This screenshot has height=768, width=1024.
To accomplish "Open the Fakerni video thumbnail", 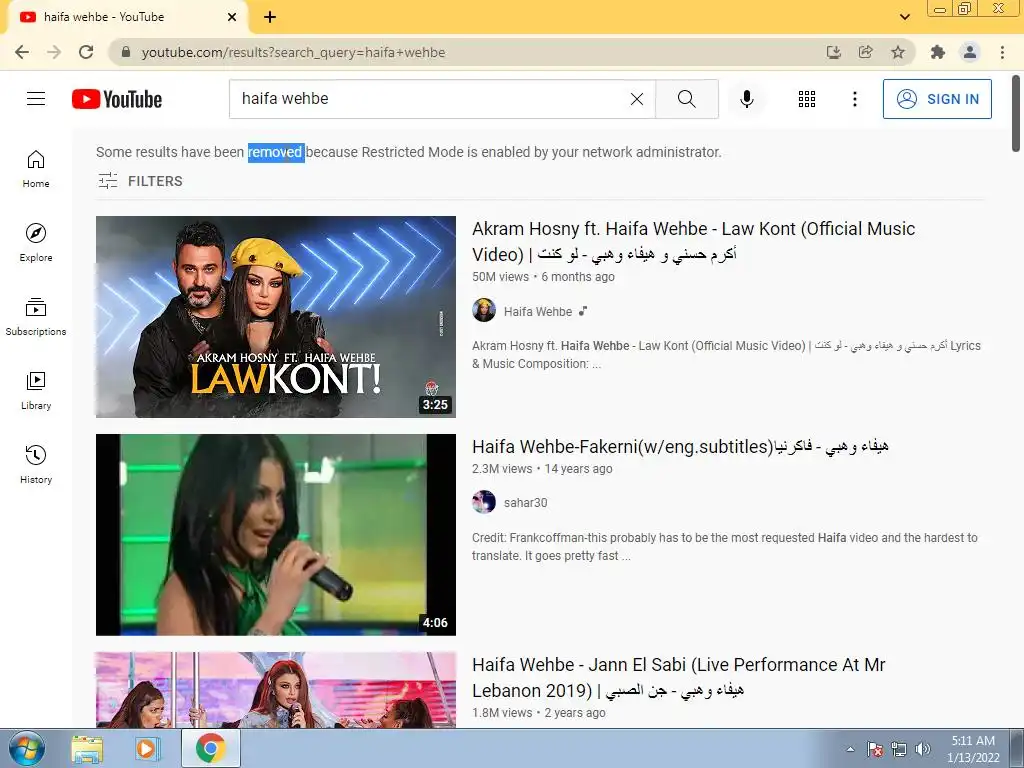I will (x=276, y=535).
